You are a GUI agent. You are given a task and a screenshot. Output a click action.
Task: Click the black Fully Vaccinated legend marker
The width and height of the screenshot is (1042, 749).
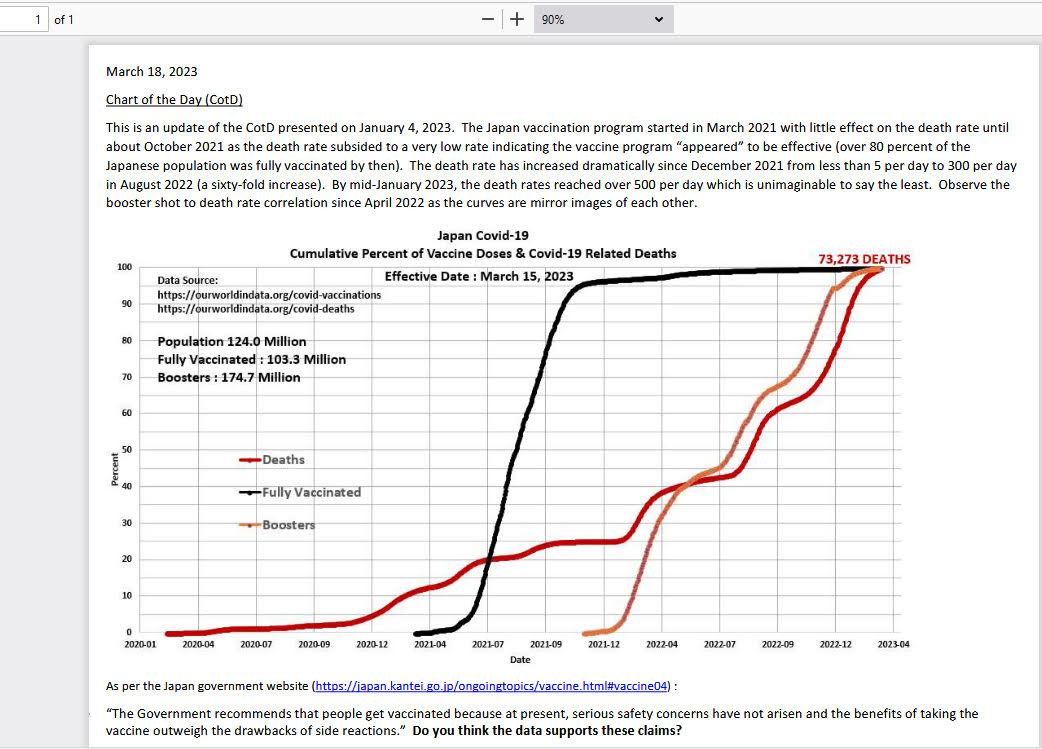click(250, 493)
